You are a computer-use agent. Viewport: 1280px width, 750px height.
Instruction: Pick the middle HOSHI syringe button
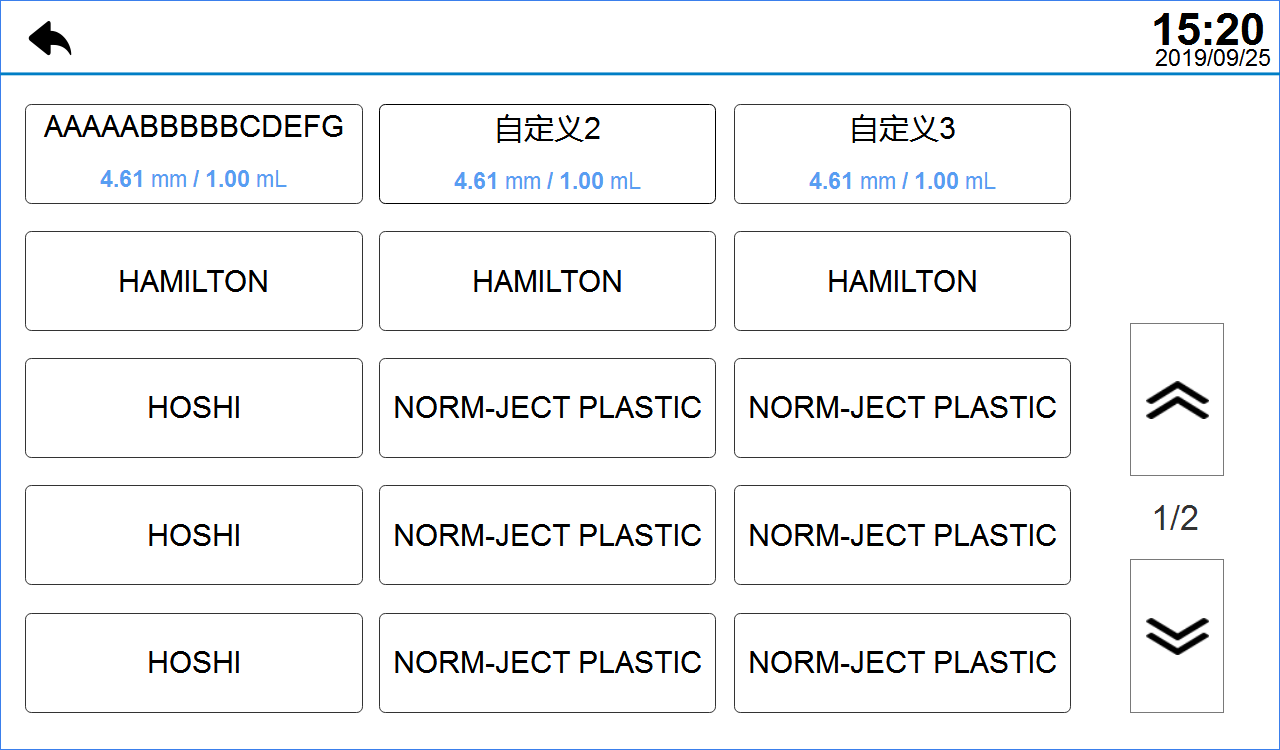click(194, 535)
